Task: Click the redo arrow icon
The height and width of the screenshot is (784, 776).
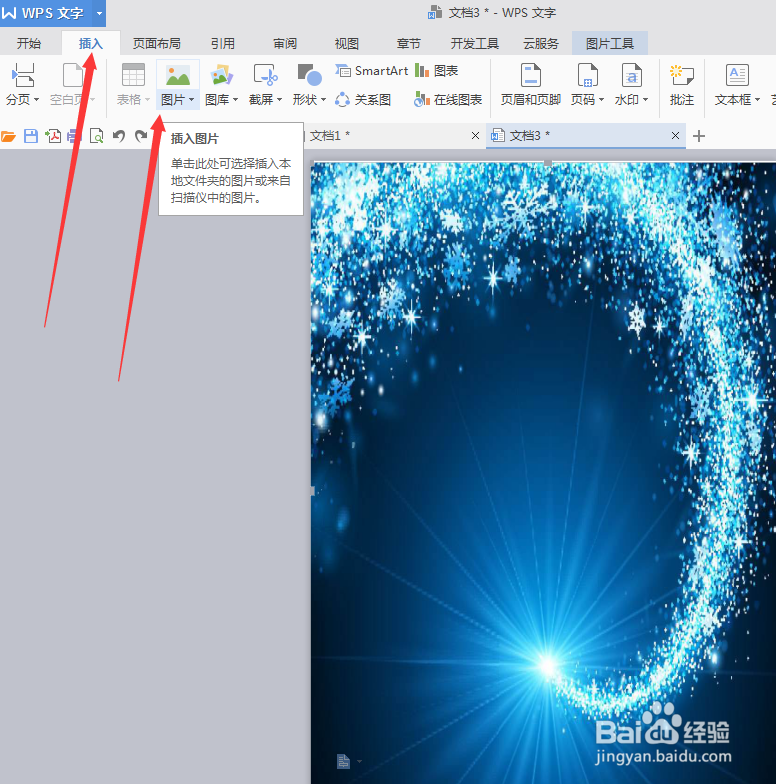Action: pyautogui.click(x=142, y=136)
